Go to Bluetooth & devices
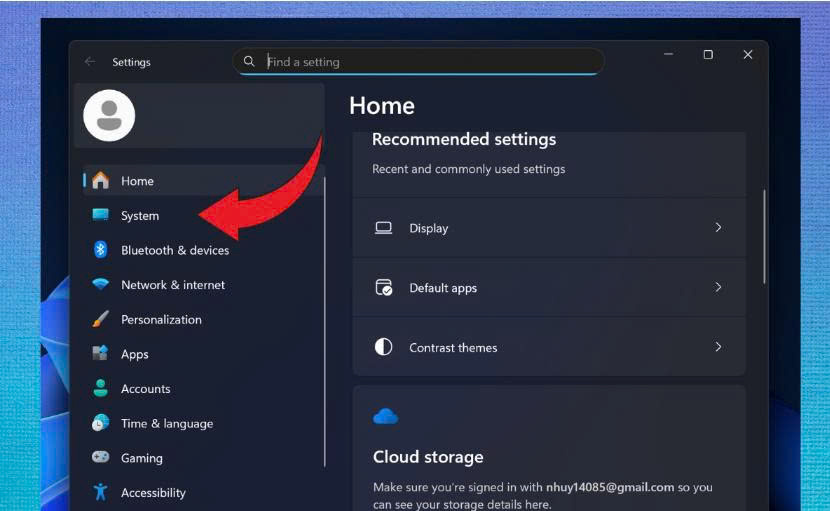The height and width of the screenshot is (511, 830). tap(203, 250)
